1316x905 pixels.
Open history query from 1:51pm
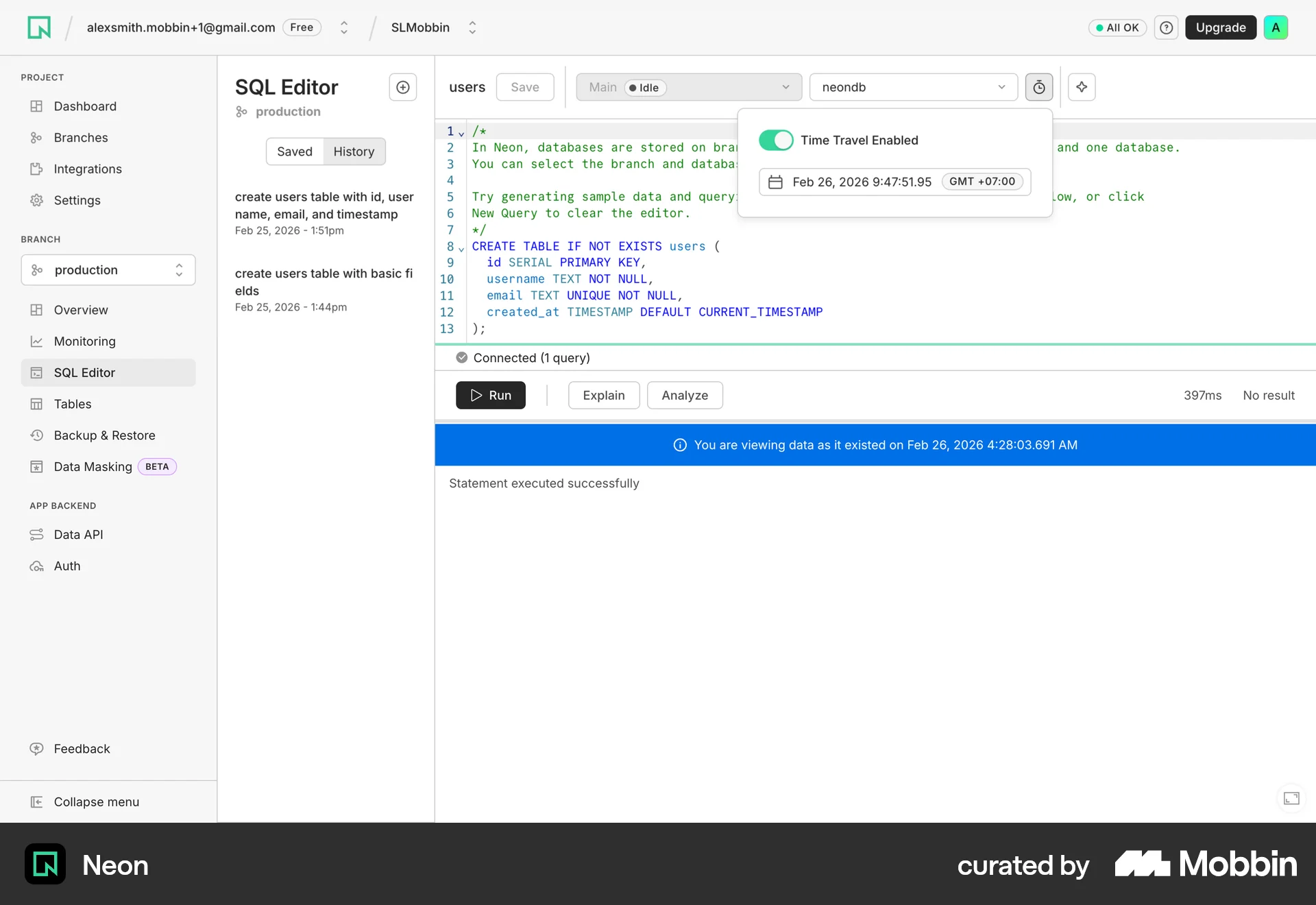pyautogui.click(x=326, y=213)
